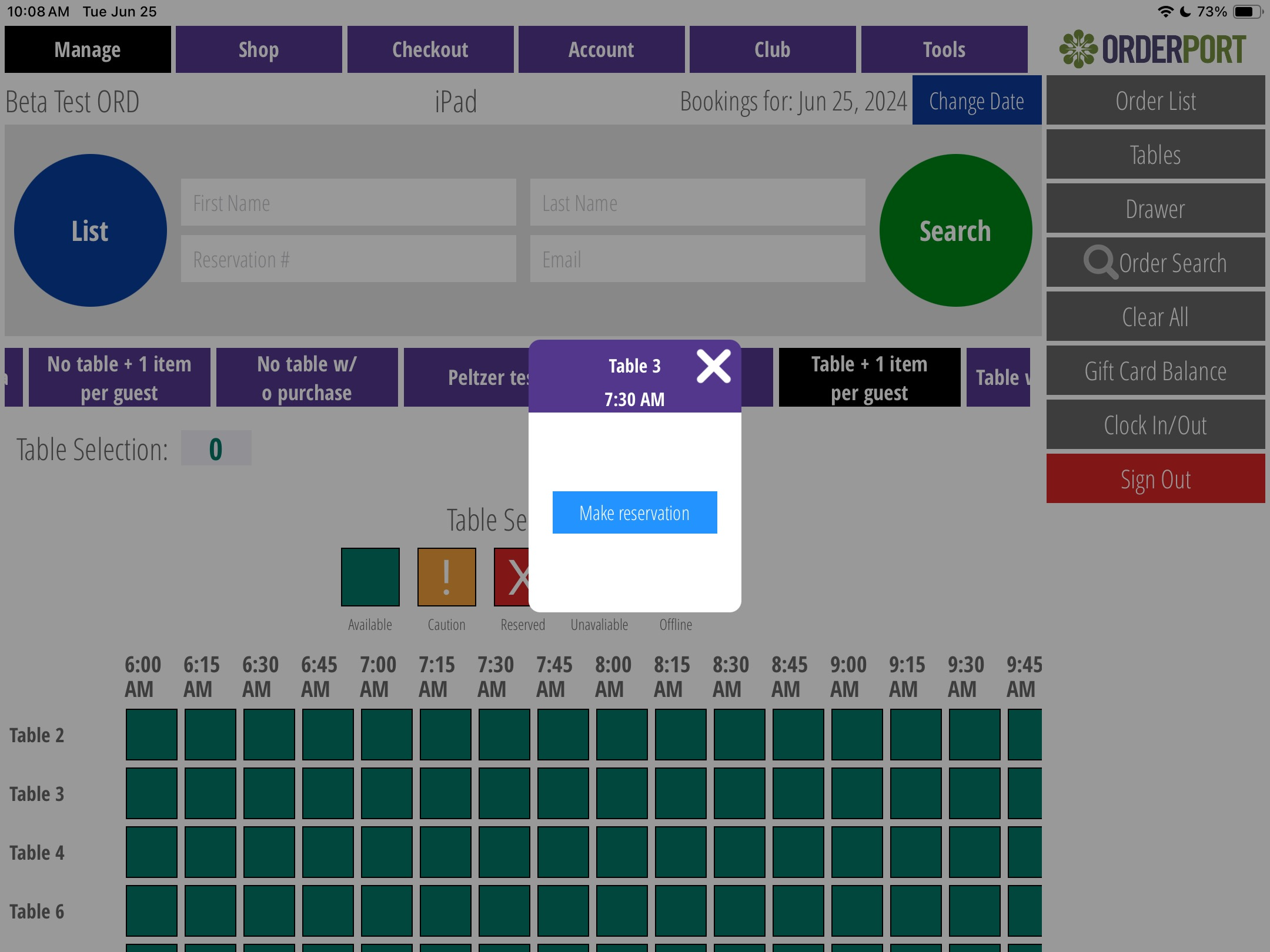Click the red Reserved X legend icon
The image size is (1270, 952).
click(x=512, y=576)
